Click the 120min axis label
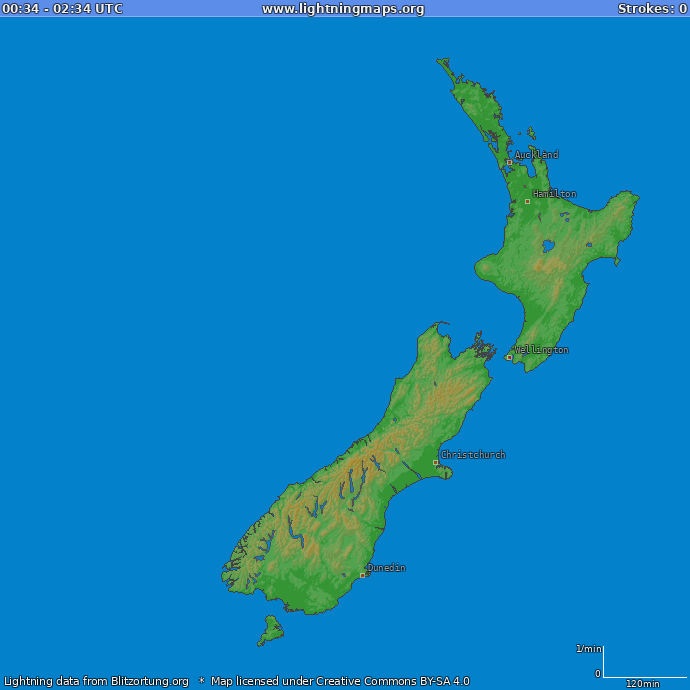 click(x=642, y=684)
